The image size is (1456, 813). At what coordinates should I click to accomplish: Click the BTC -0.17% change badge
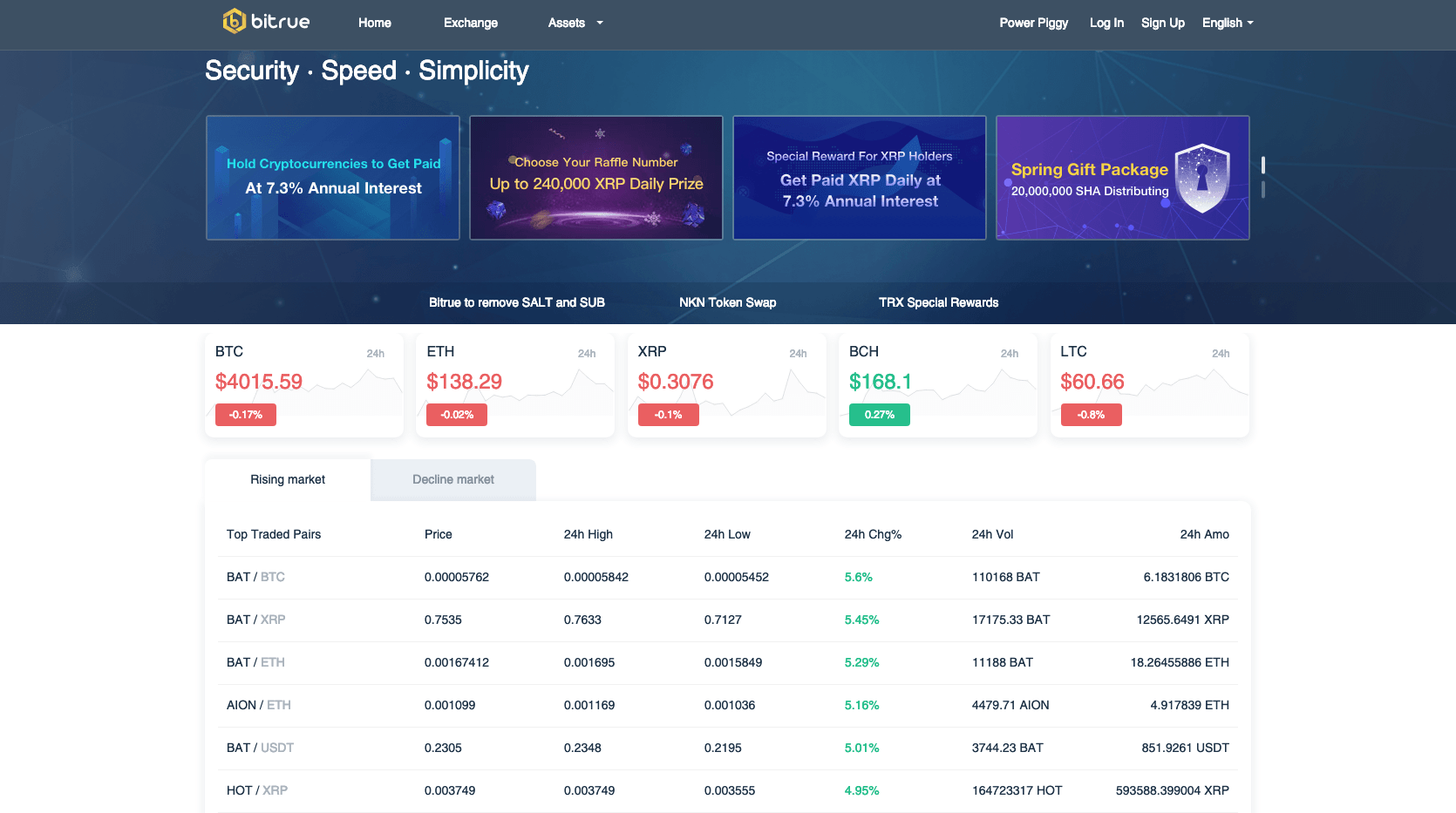point(246,415)
